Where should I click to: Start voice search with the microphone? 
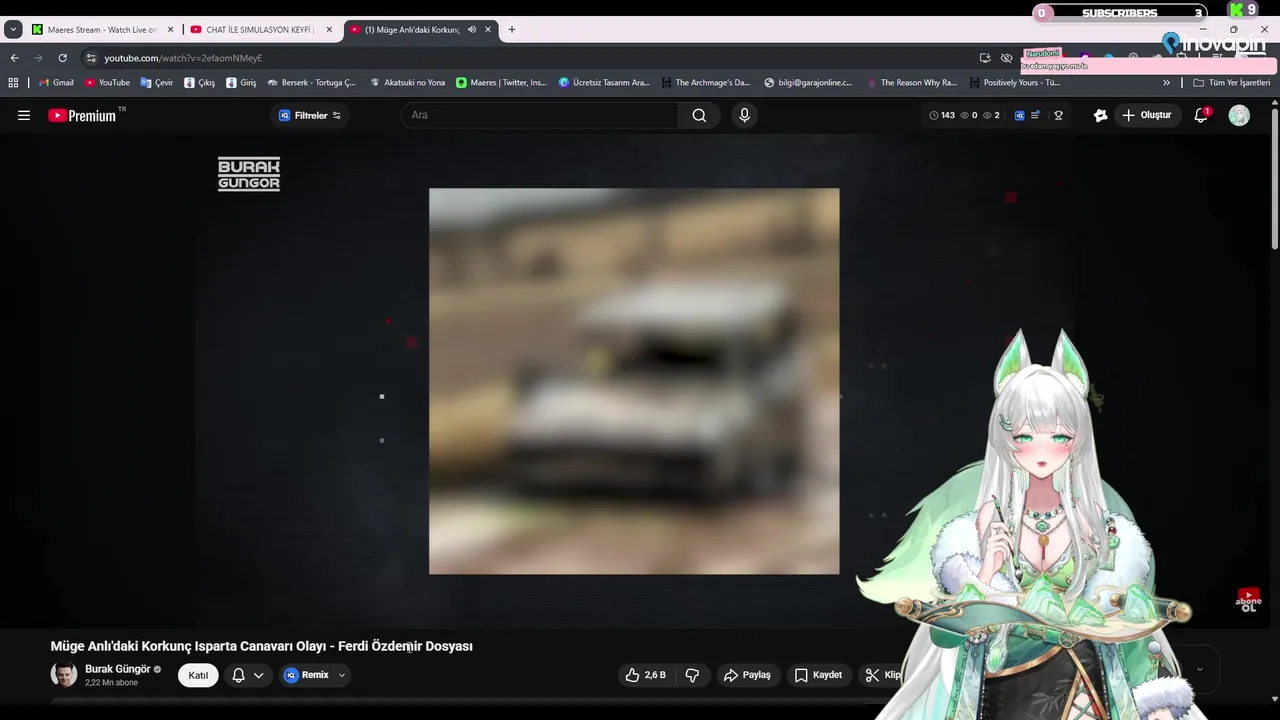pos(744,115)
